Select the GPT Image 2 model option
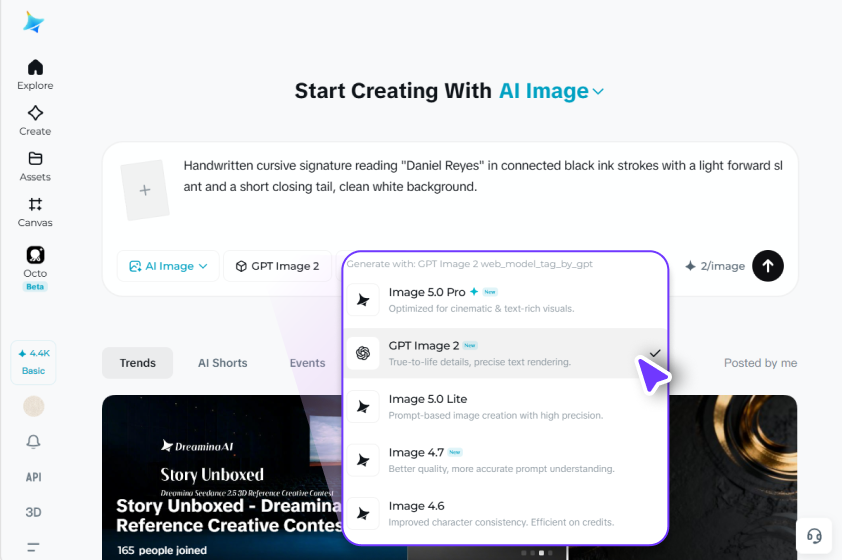This screenshot has height=560, width=842. point(505,353)
